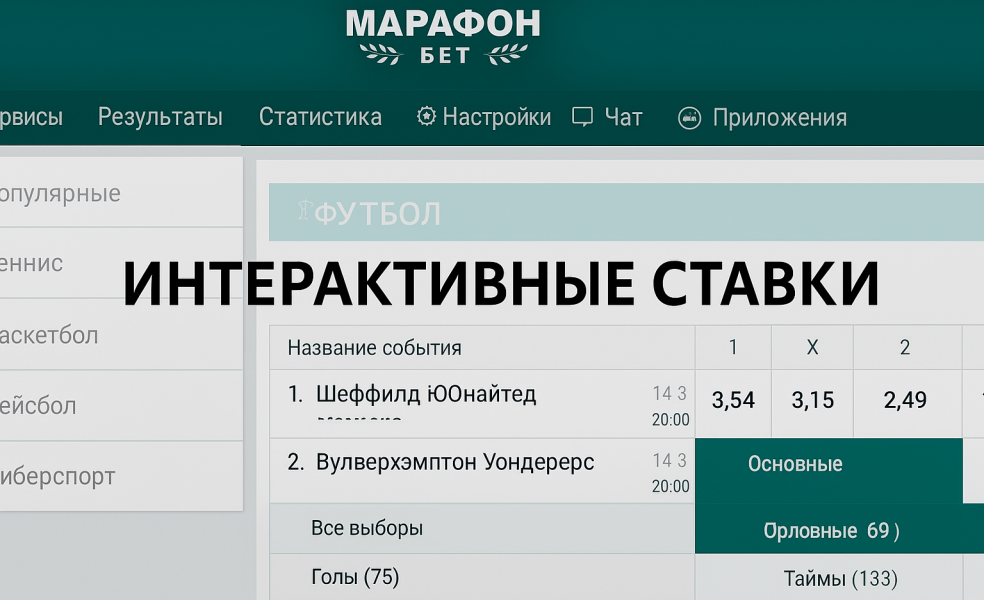984x600 pixels.
Task: Bet on home win odds 3,54
Action: coord(733,401)
